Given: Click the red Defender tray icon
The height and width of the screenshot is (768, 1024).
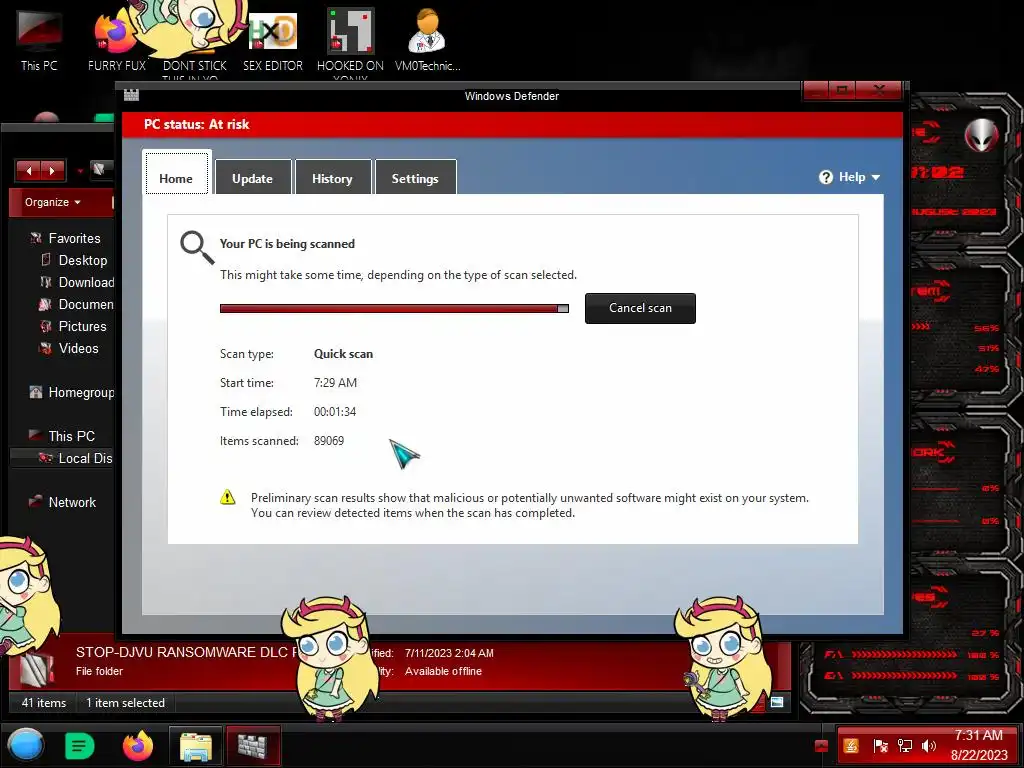Looking at the screenshot, I should coord(822,746).
